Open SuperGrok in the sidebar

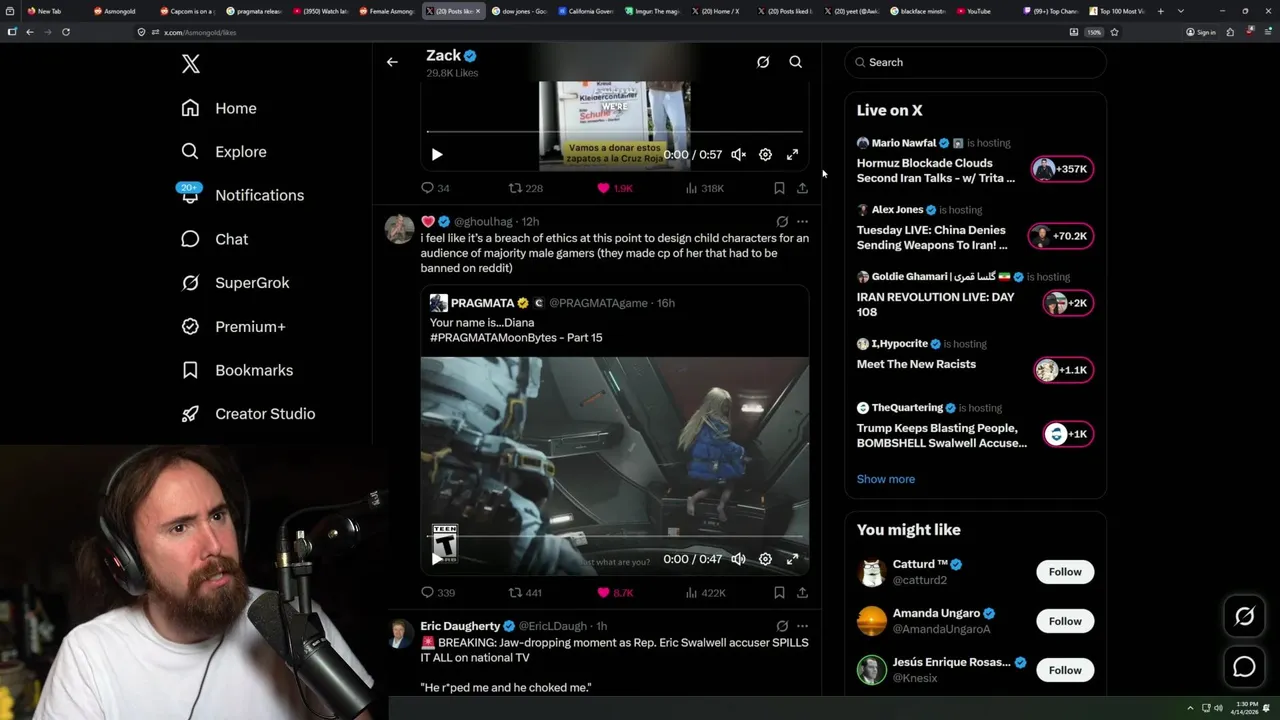click(x=235, y=283)
